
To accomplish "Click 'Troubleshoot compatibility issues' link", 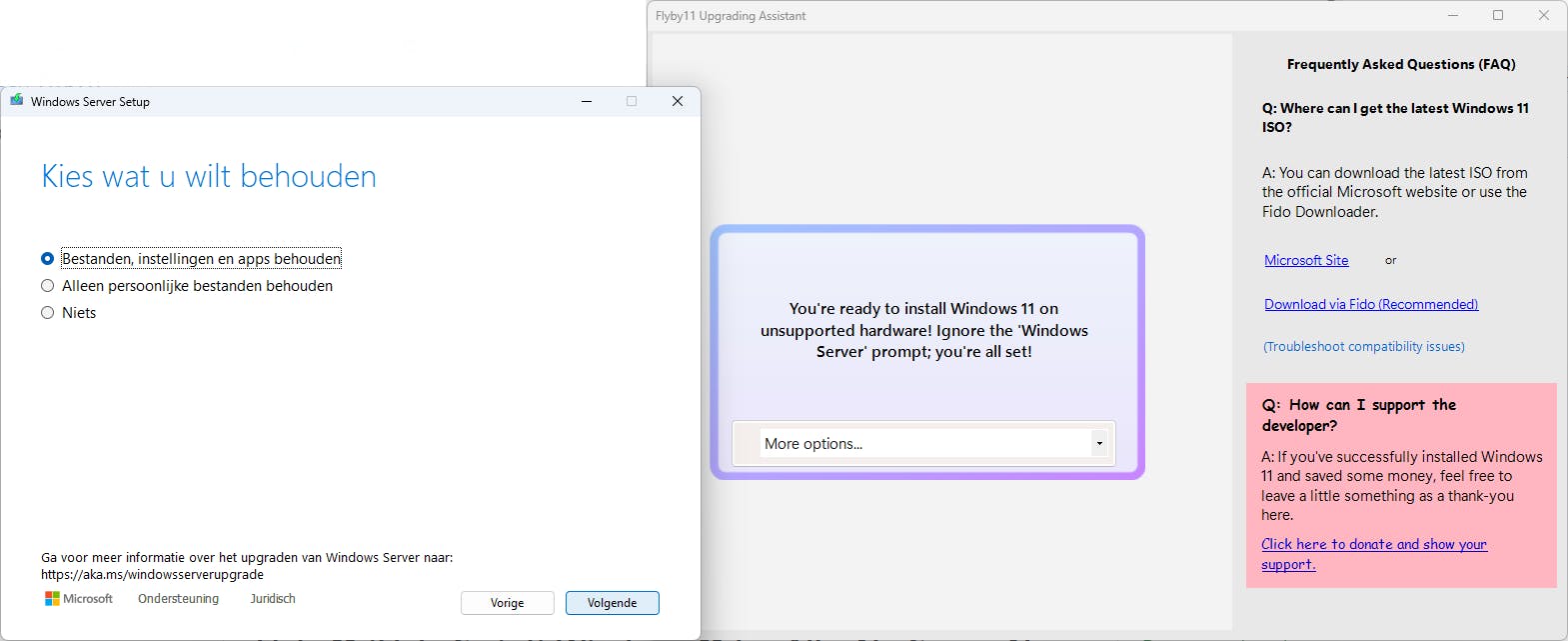I will (1364, 346).
